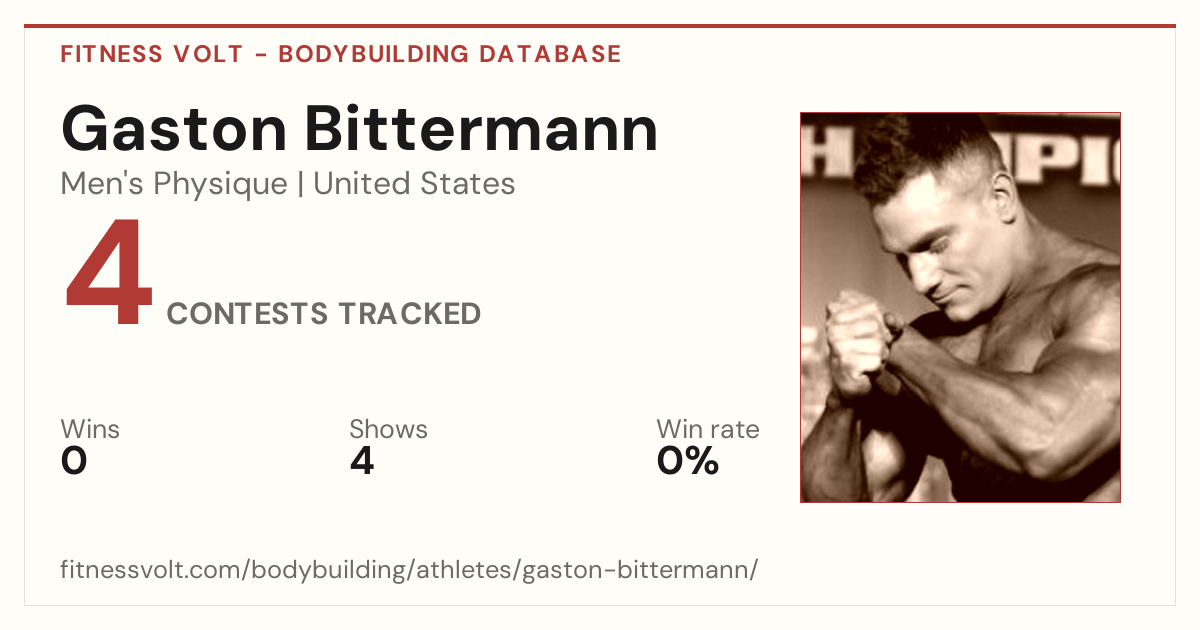Screen dimensions: 1200x630
Task: Select the Men's Physique division text
Action: [174, 184]
